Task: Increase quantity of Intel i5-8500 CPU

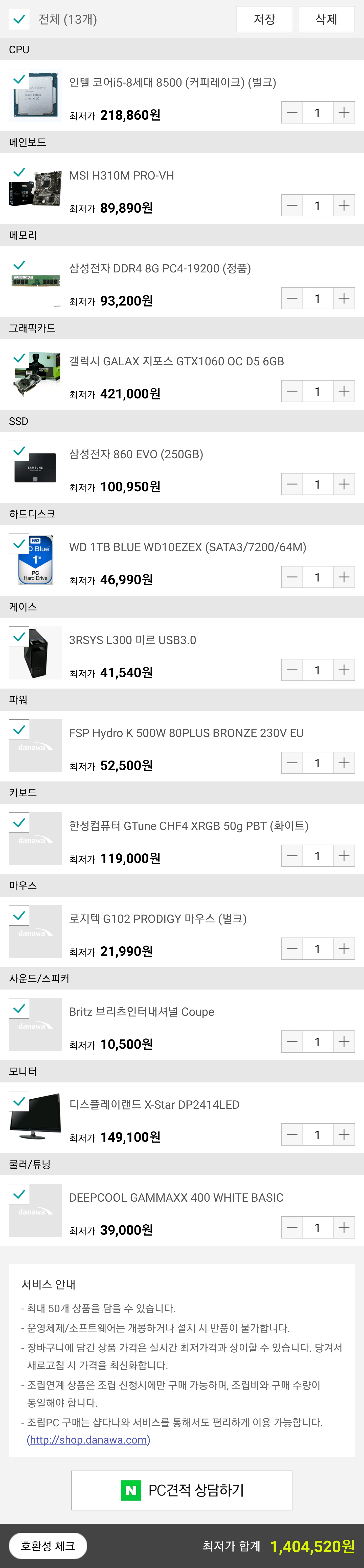Action: coord(344,113)
